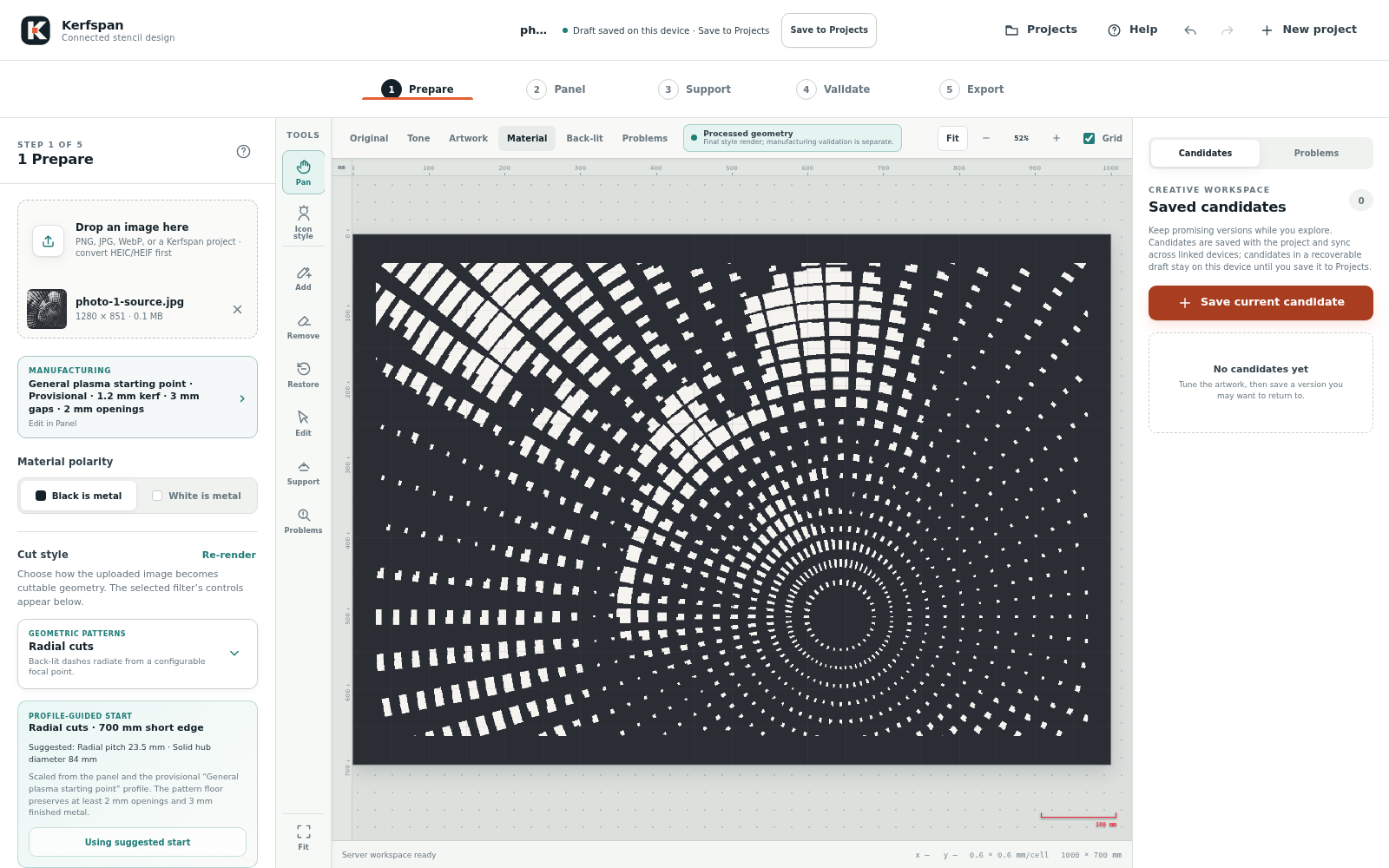This screenshot has height=868, width=1389.
Task: Show the Original view tab
Action: click(369, 138)
